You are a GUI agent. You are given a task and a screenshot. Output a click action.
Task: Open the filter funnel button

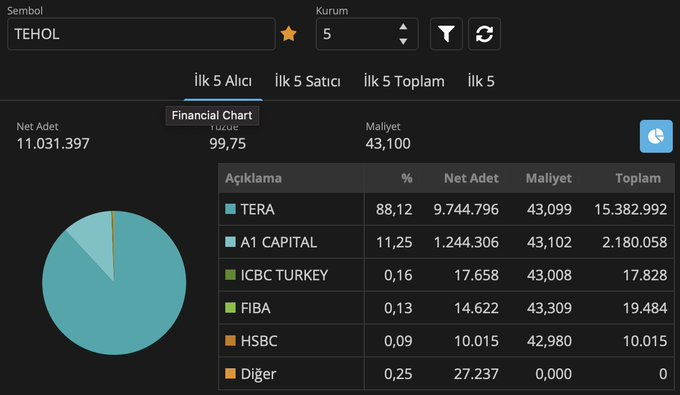tap(446, 34)
